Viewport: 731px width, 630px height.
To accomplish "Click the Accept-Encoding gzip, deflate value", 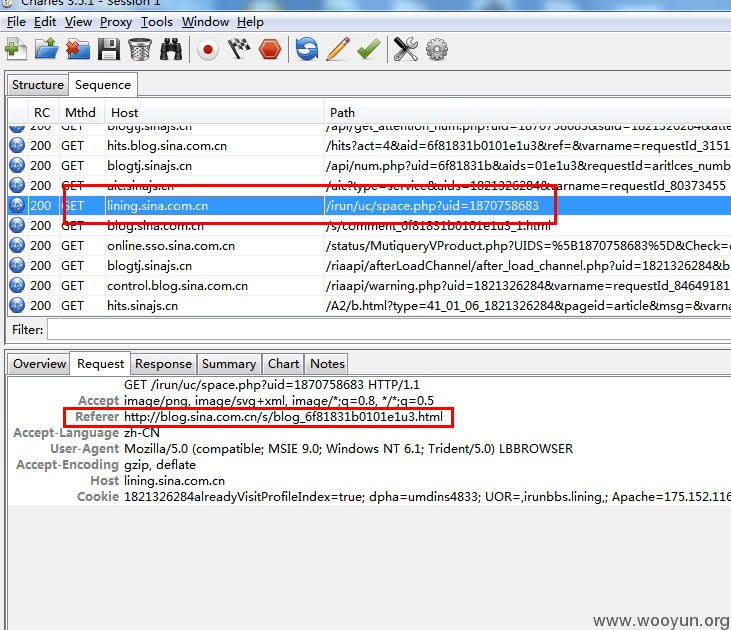I will point(159,465).
